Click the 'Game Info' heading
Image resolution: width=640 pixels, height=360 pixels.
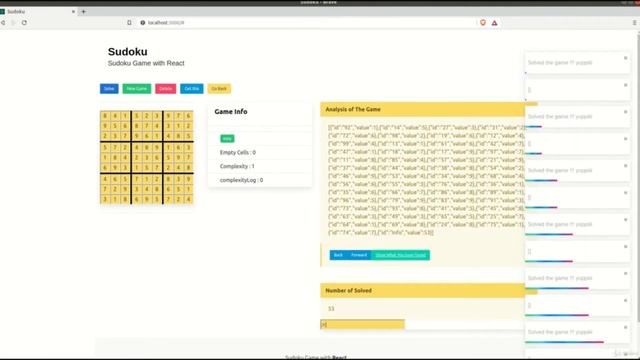click(231, 111)
